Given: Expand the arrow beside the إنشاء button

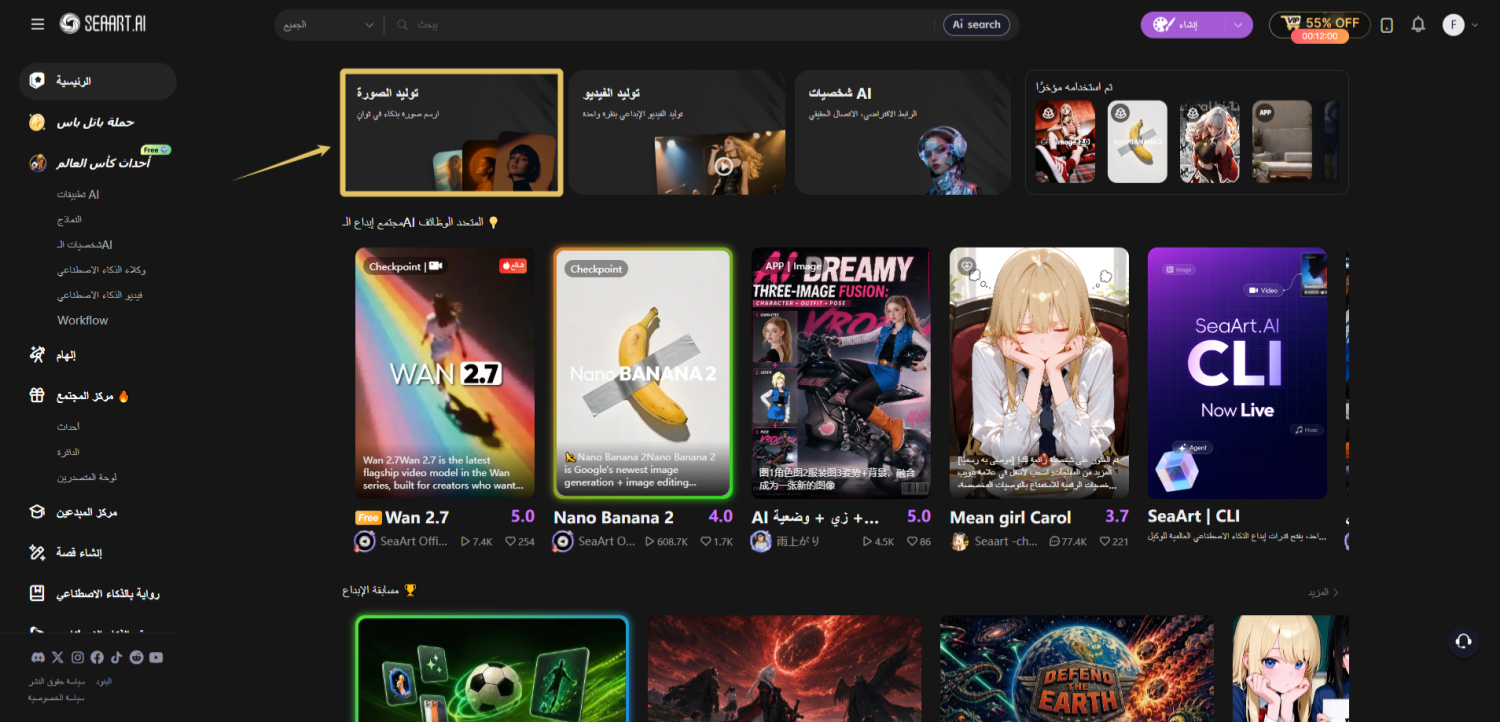Looking at the screenshot, I should 1238,25.
